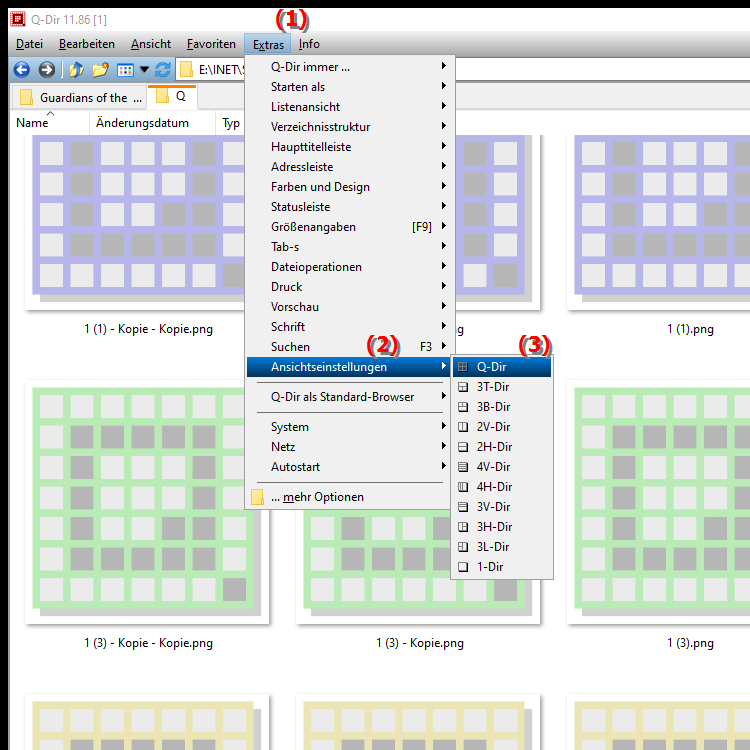This screenshot has height=750, width=750.
Task: Click the 3T-Dir layout icon
Action: point(463,387)
